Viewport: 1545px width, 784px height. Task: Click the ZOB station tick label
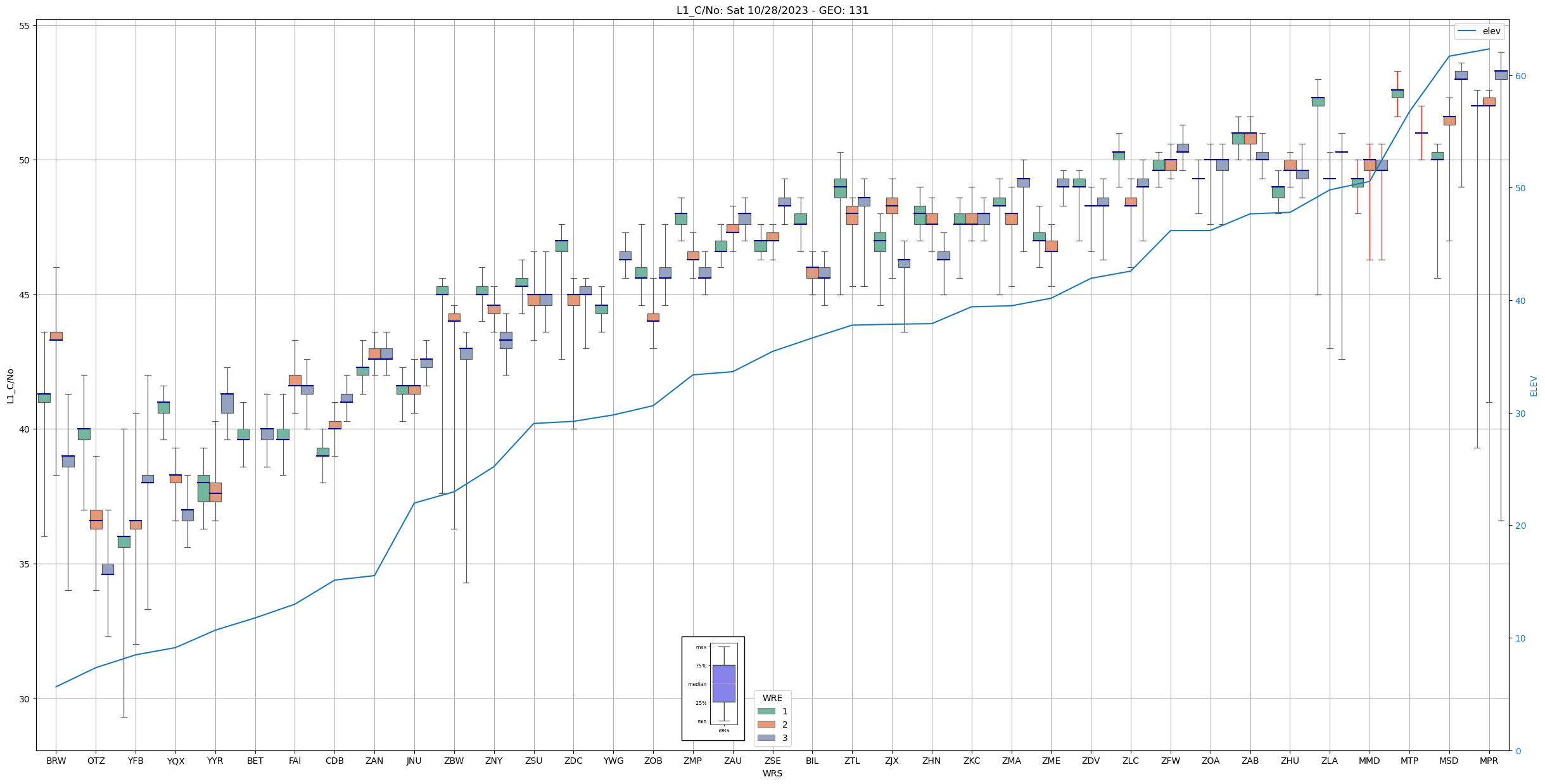tap(653, 761)
